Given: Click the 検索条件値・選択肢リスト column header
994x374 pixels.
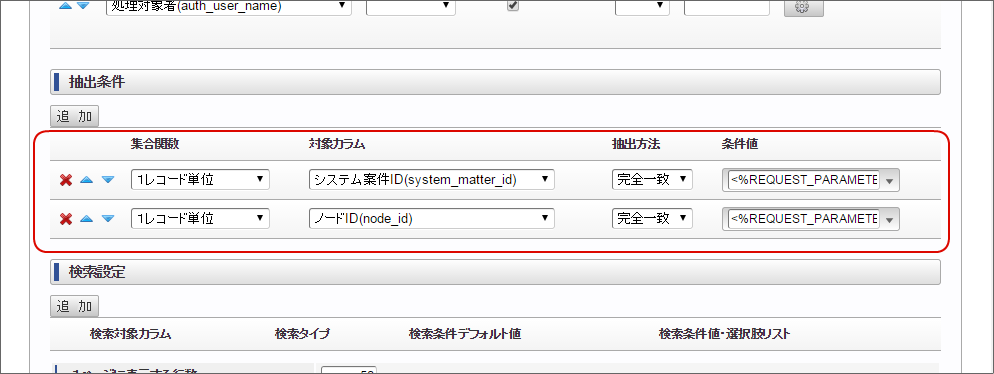Looking at the screenshot, I should click(725, 334).
